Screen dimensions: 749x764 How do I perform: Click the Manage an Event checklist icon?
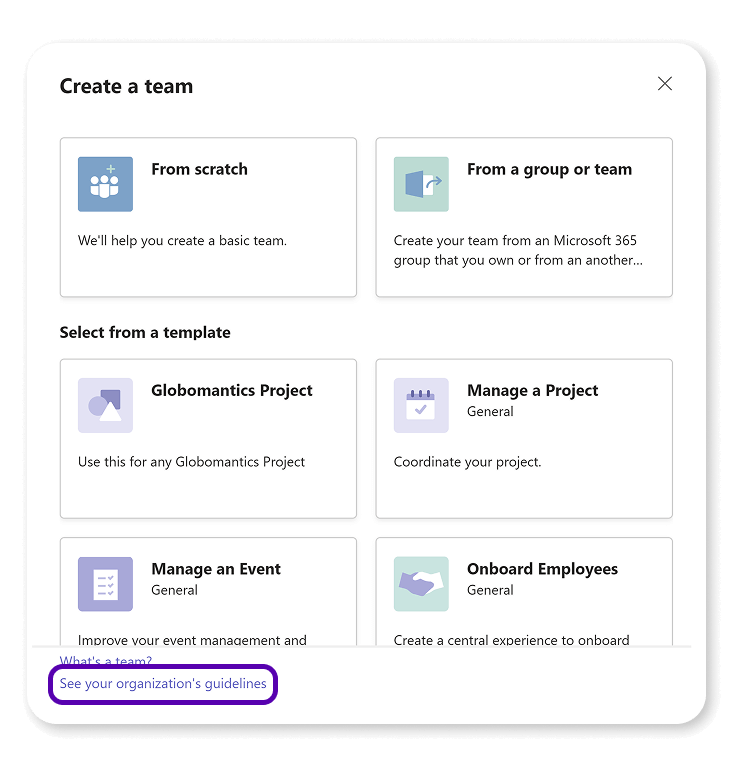tap(105, 584)
